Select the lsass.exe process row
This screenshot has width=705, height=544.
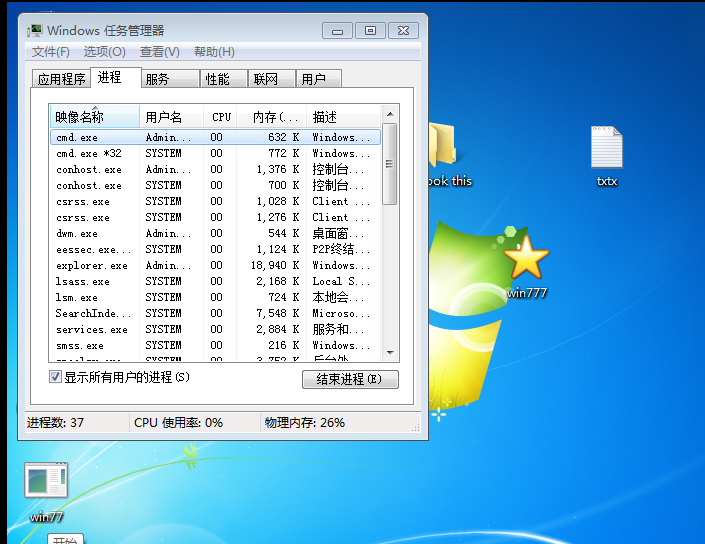pos(215,281)
